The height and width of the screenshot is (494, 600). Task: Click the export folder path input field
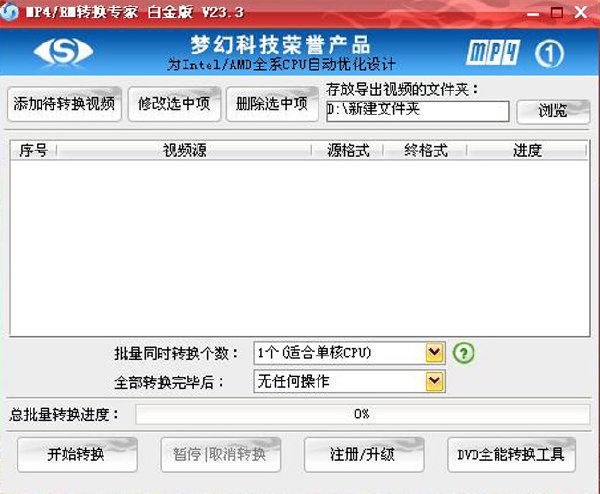point(418,111)
